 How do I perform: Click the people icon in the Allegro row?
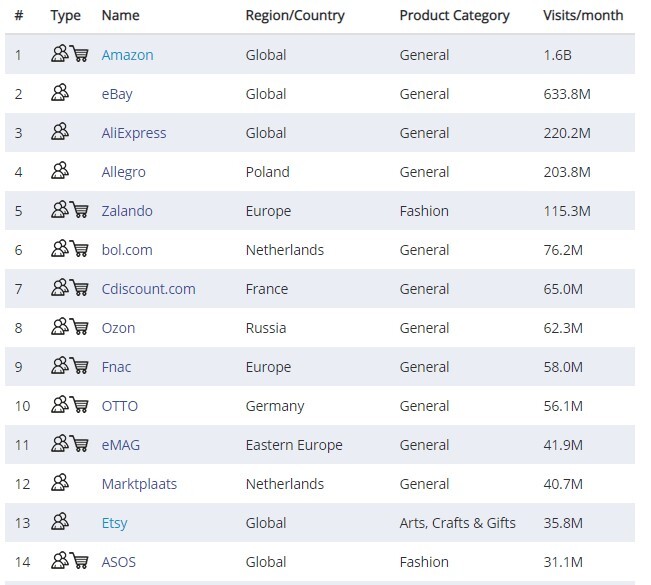click(60, 170)
